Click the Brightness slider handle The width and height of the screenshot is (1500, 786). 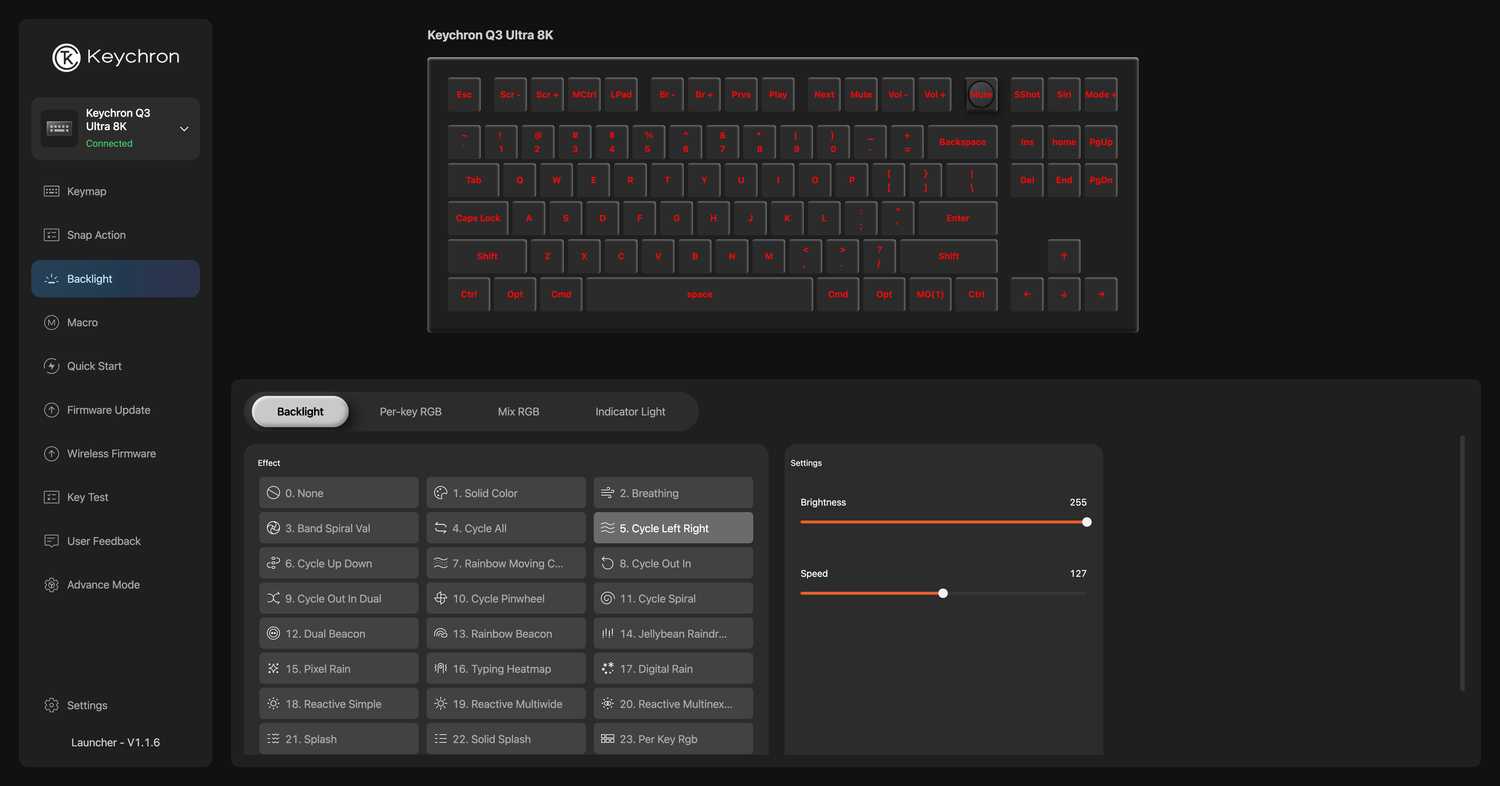click(x=1086, y=522)
